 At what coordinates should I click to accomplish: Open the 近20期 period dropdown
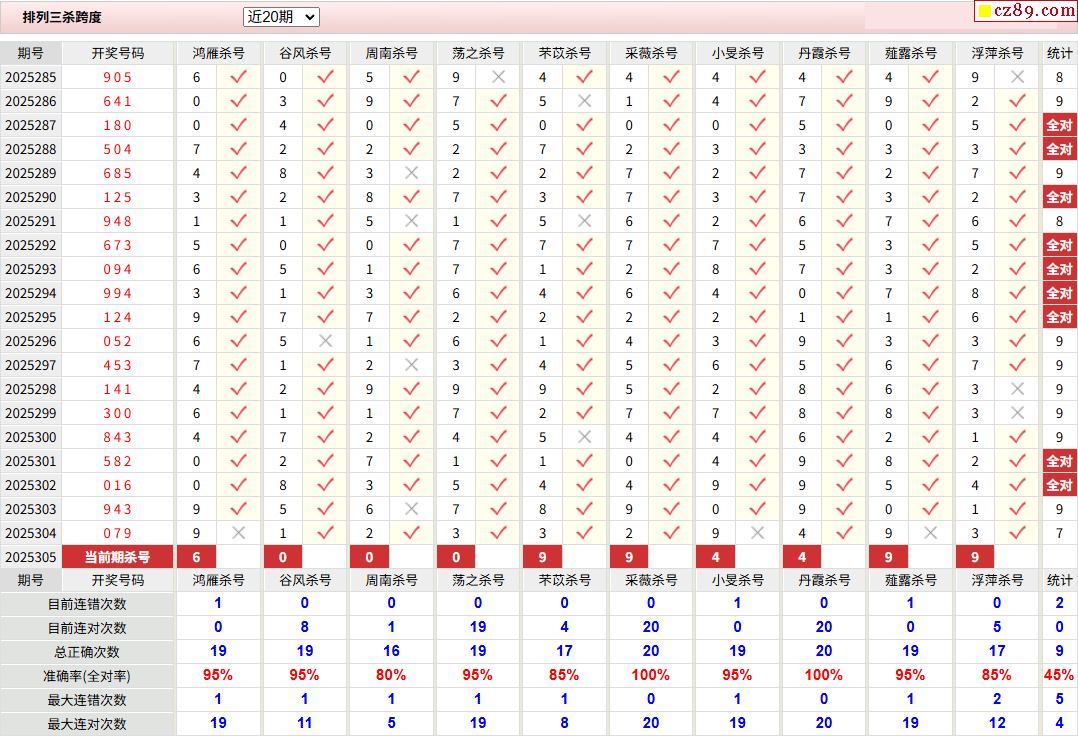tap(281, 17)
